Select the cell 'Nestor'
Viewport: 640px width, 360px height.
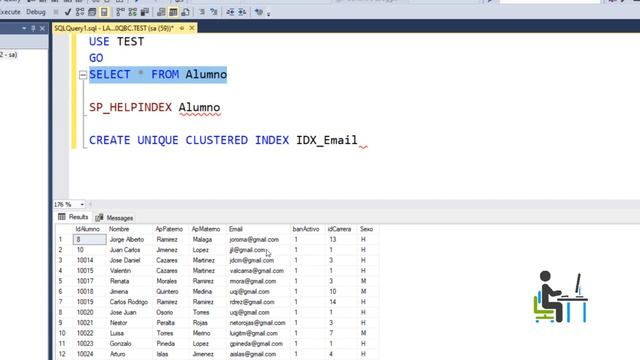tap(130, 323)
